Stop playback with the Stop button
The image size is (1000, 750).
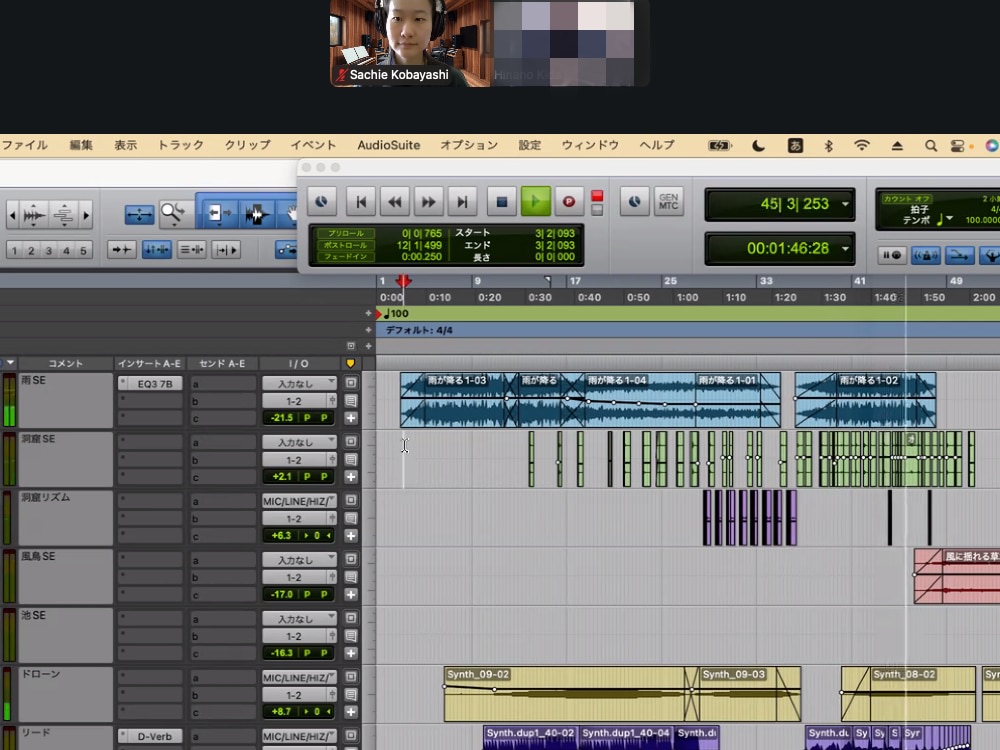point(502,202)
